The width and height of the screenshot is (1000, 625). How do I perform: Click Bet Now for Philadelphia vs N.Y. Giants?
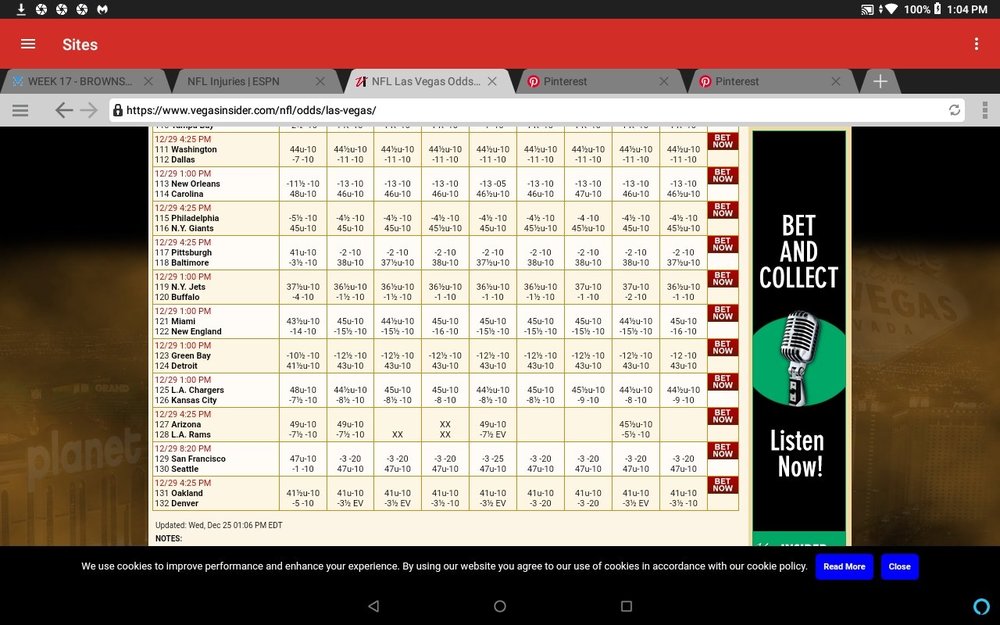click(723, 210)
